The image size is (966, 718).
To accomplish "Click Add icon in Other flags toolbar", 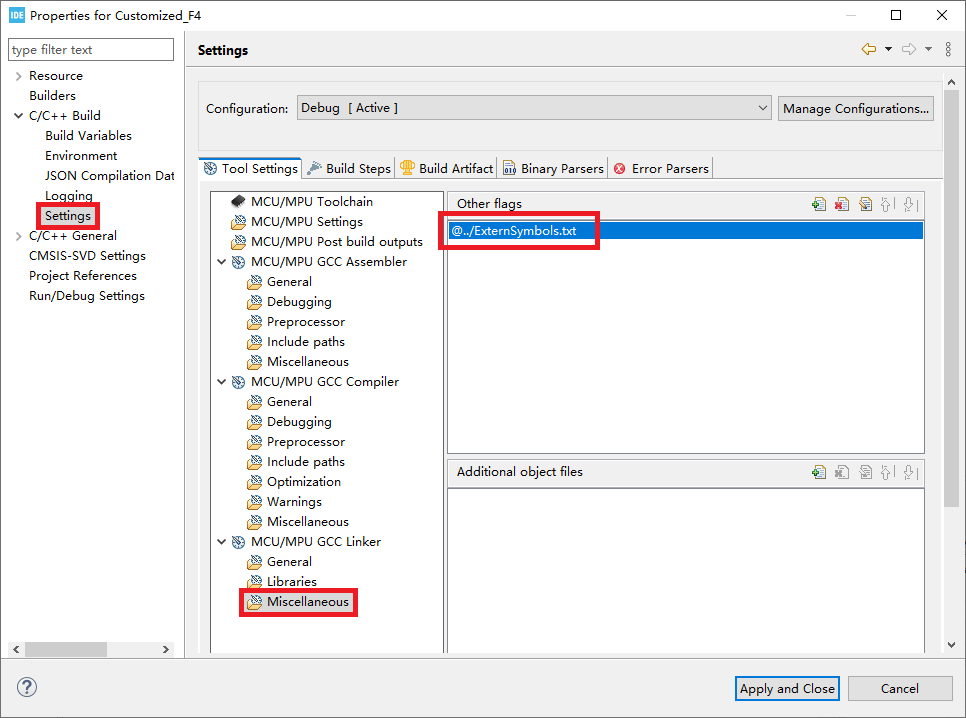I will [819, 204].
